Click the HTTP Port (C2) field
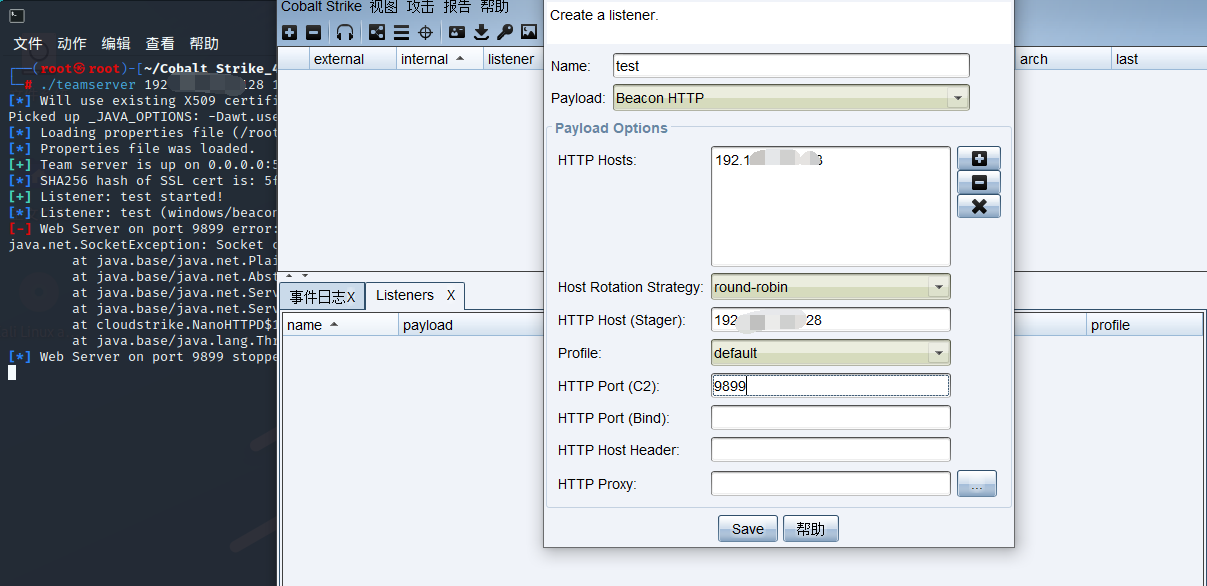1207x586 pixels. (830, 386)
